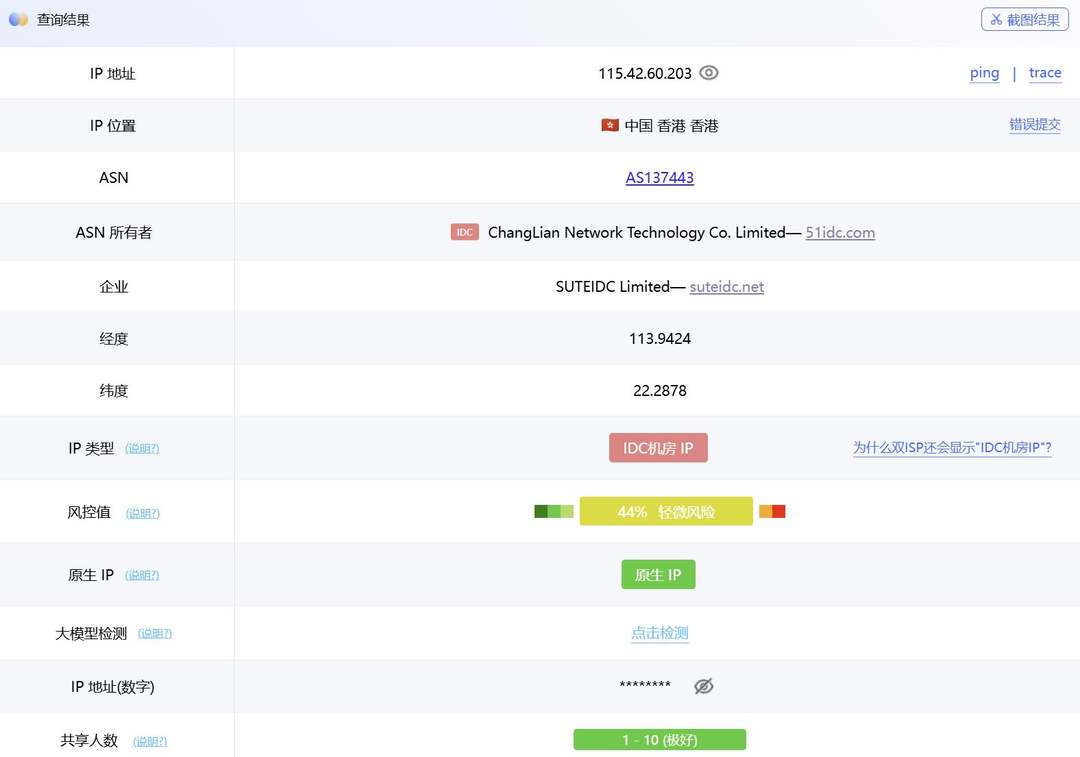1080x757 pixels.
Task: Start the 点击检测 large model check
Action: coord(660,633)
